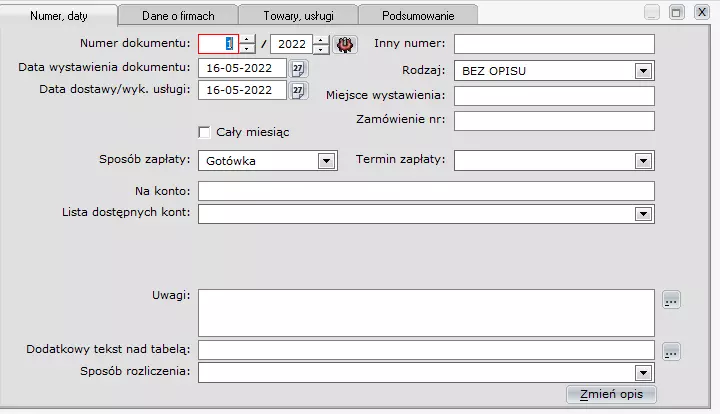Increase the document number with up arrow
Image resolution: width=720 pixels, height=414 pixels.
pyautogui.click(x=247, y=39)
